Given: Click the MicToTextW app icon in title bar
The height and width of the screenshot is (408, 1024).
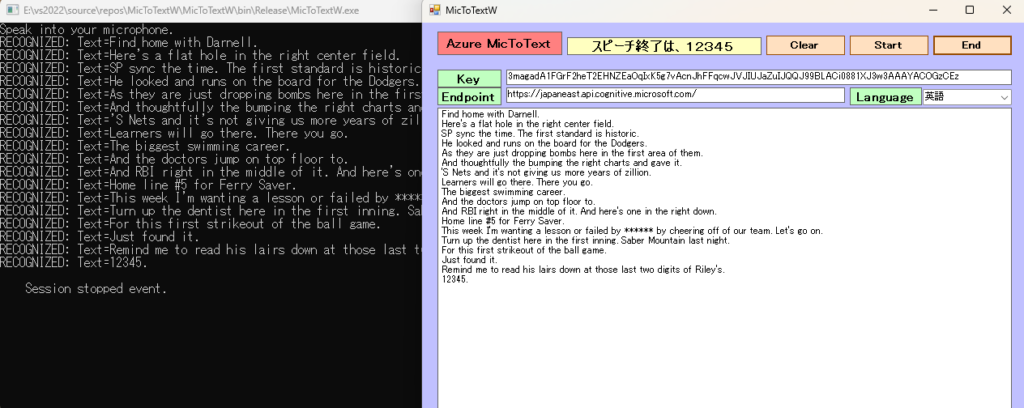Looking at the screenshot, I should (x=434, y=10).
